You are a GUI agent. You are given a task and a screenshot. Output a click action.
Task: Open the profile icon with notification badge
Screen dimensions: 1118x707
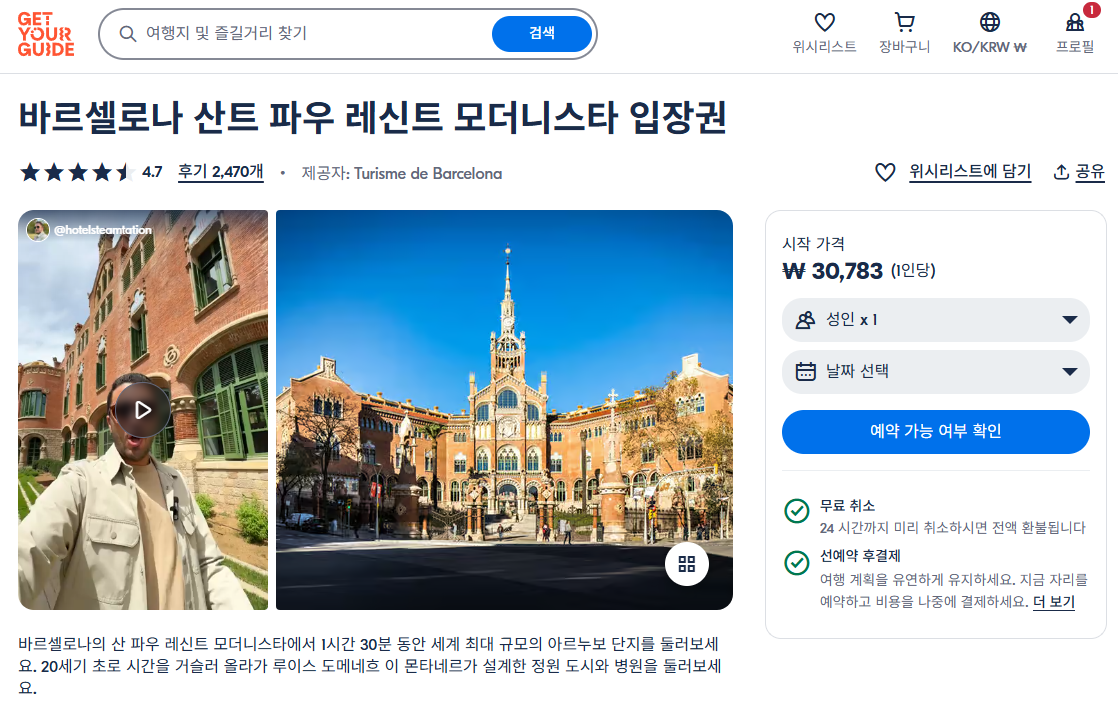tap(1075, 23)
